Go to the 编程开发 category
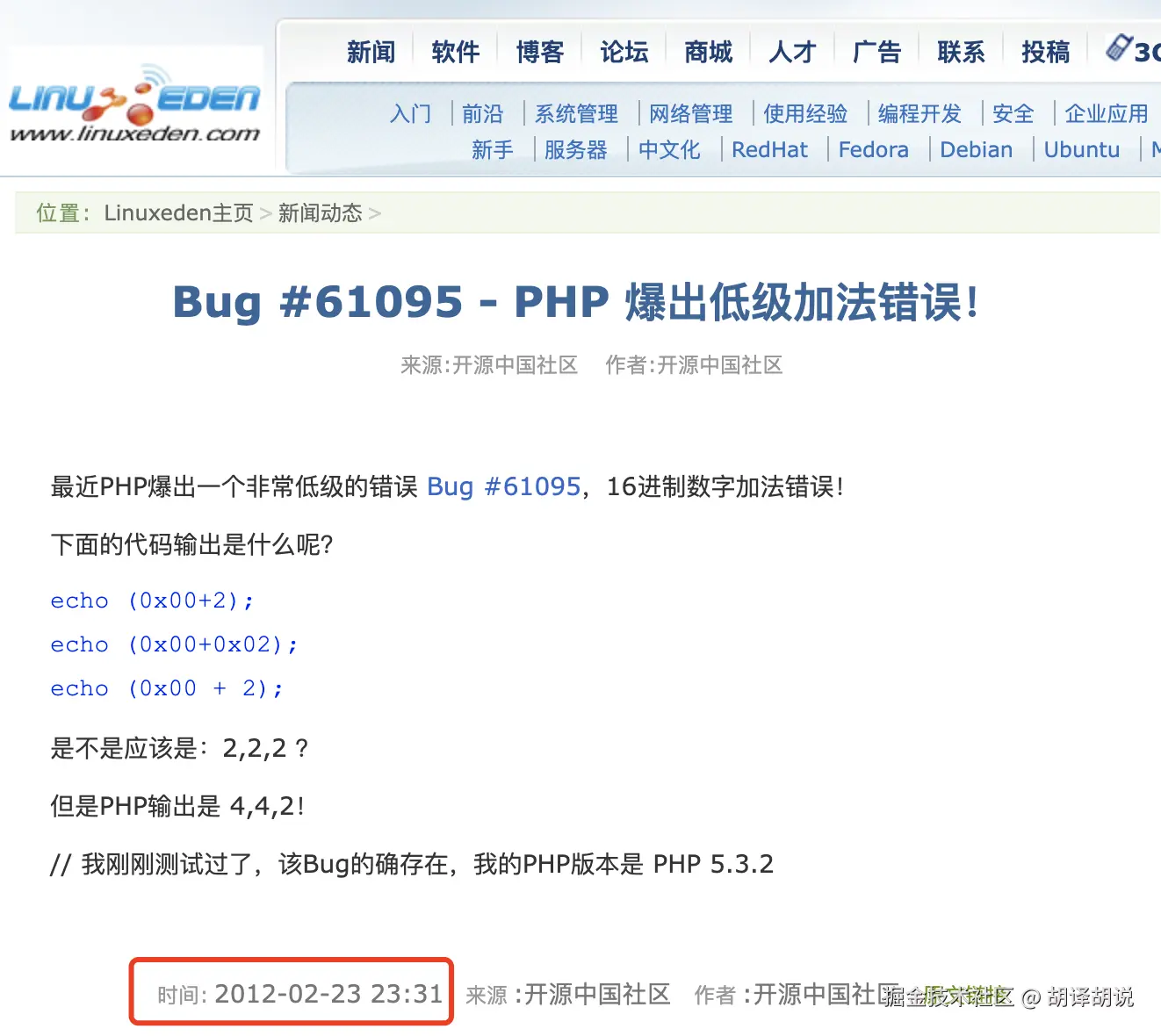 [919, 114]
